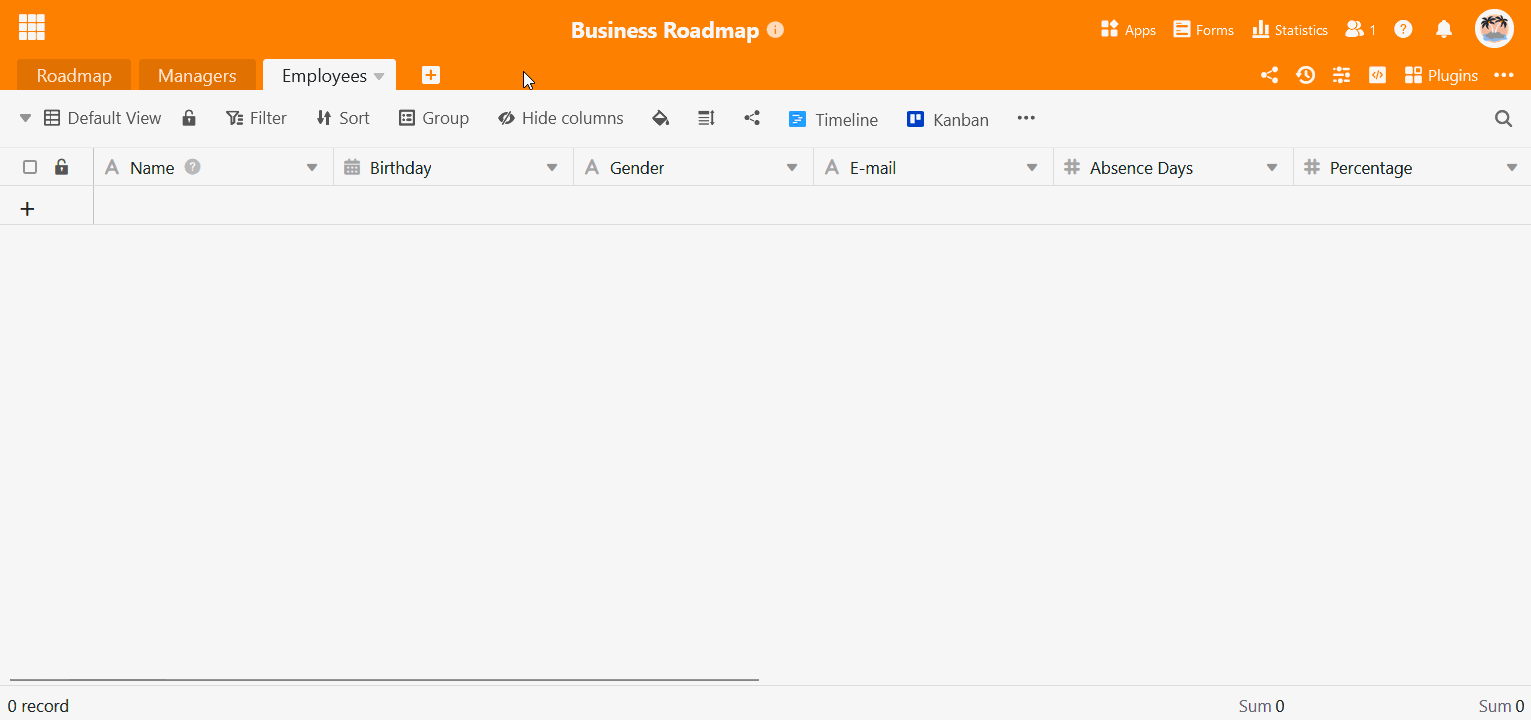Click the Filter button
The image size is (1531, 720).
click(x=256, y=118)
